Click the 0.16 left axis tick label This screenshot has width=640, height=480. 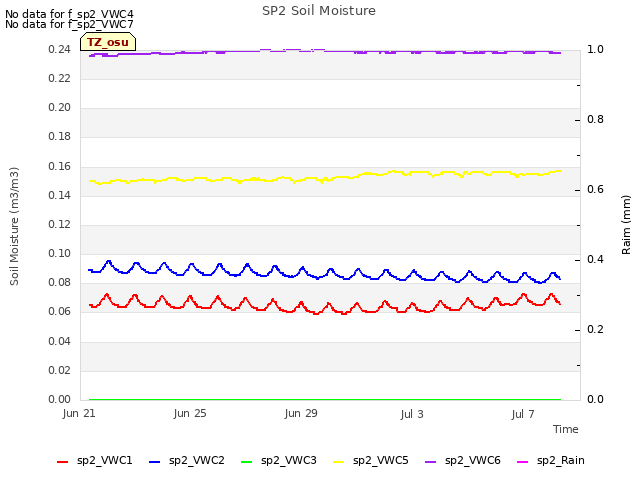[60, 167]
